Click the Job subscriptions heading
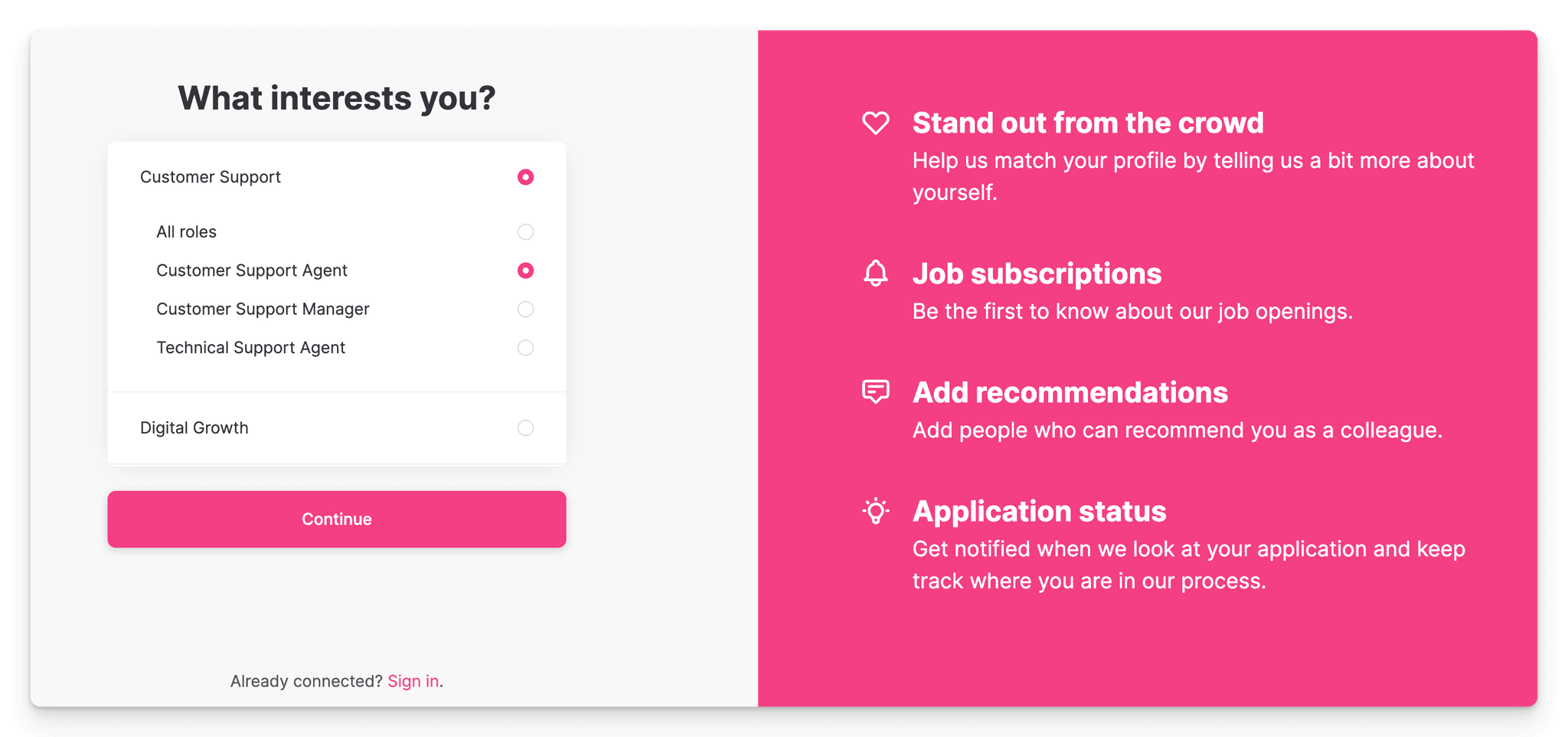The height and width of the screenshot is (737, 1568). (x=1037, y=274)
